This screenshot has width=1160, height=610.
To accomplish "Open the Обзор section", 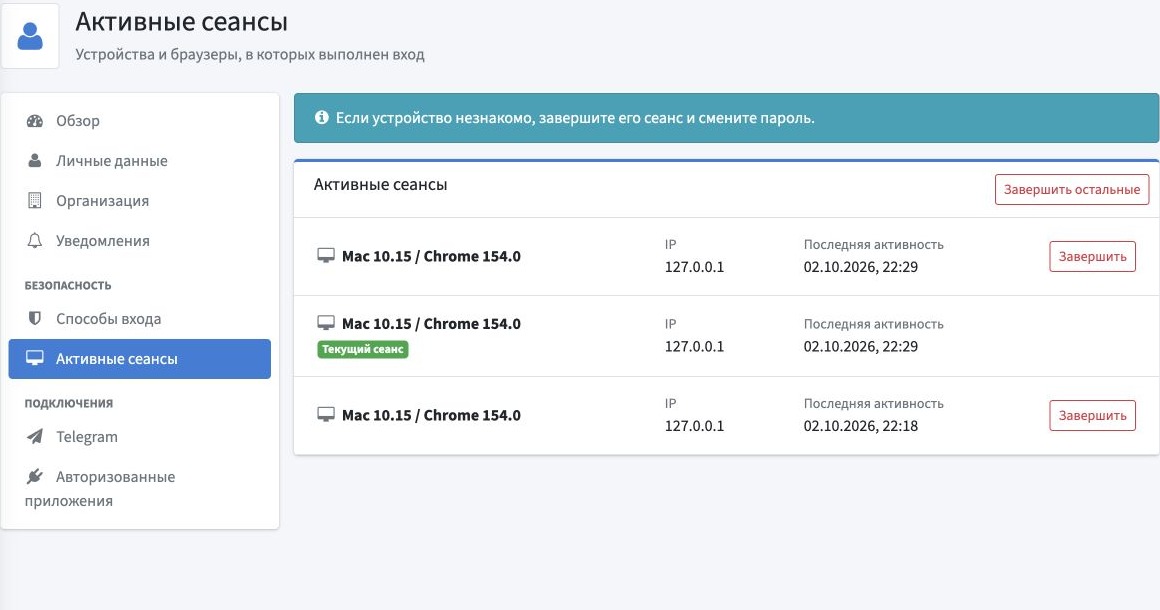I will coord(140,121).
